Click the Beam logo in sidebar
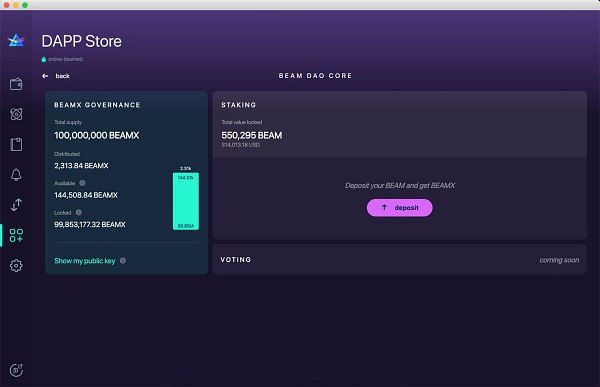 coord(16,40)
